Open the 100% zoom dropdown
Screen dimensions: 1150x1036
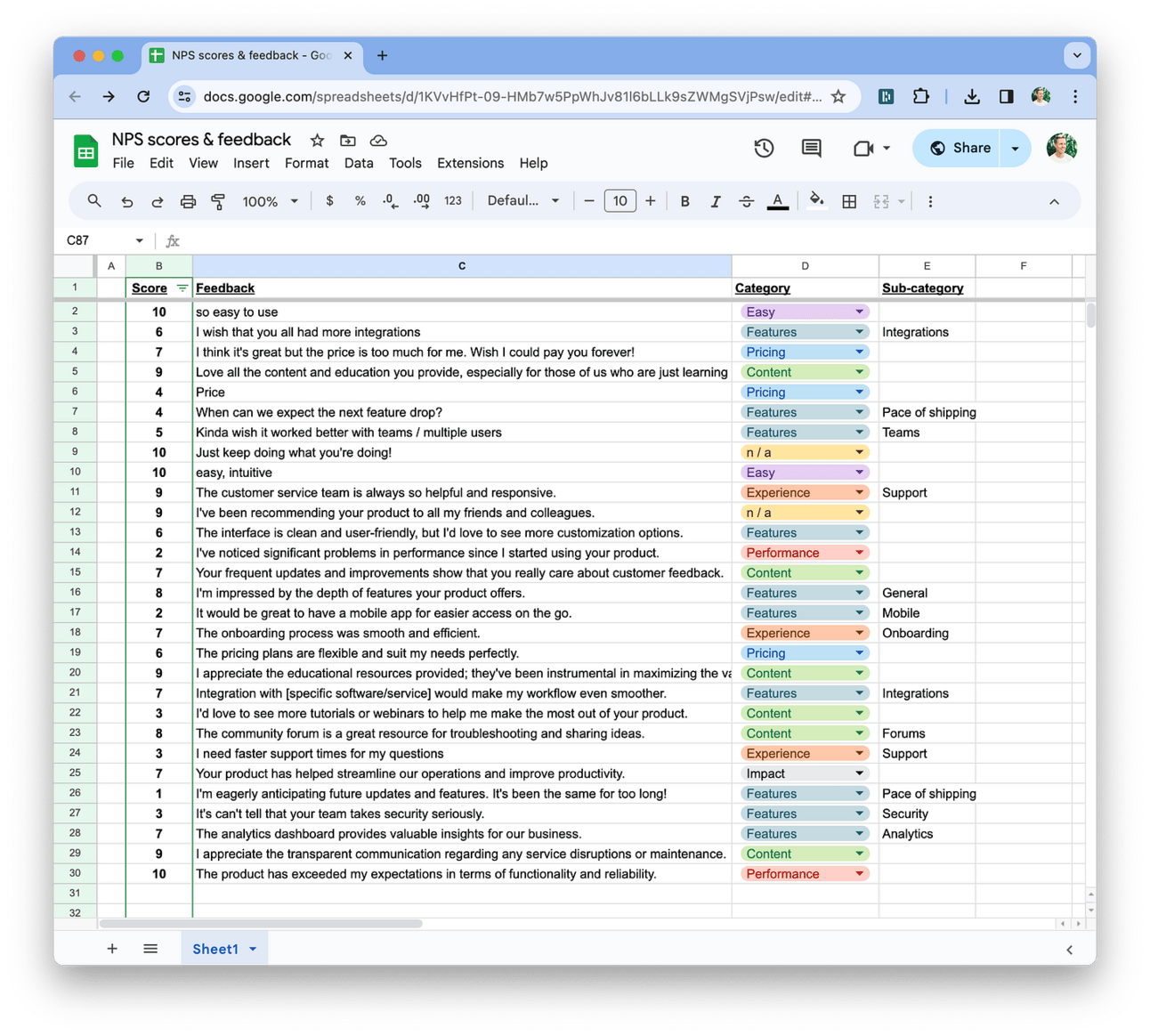coord(271,202)
